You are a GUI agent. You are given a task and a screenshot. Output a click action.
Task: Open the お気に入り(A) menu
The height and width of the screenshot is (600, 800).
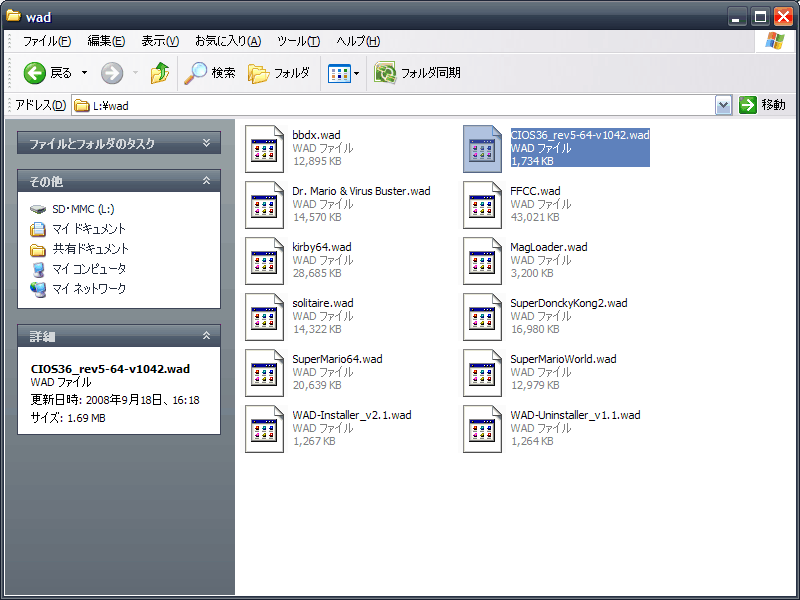pyautogui.click(x=228, y=41)
